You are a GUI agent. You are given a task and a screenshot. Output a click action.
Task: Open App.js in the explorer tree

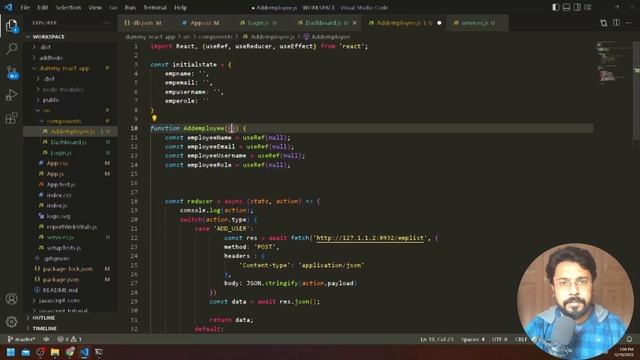click(55, 174)
